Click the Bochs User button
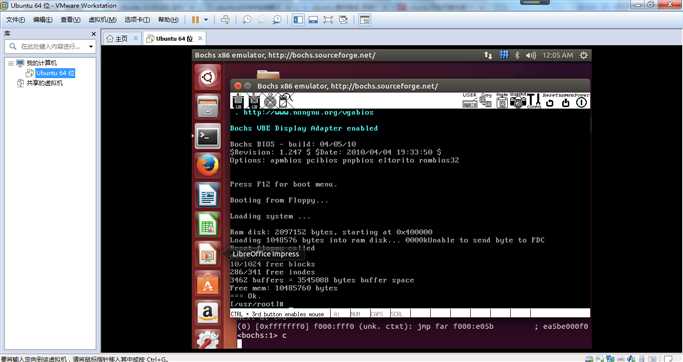The height and width of the screenshot is (362, 683). (x=470, y=101)
